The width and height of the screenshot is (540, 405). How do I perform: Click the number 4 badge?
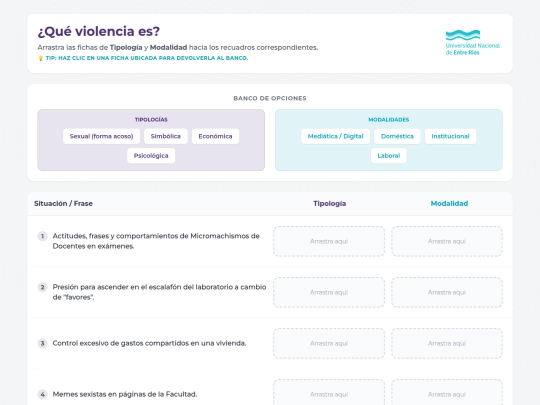click(x=42, y=394)
